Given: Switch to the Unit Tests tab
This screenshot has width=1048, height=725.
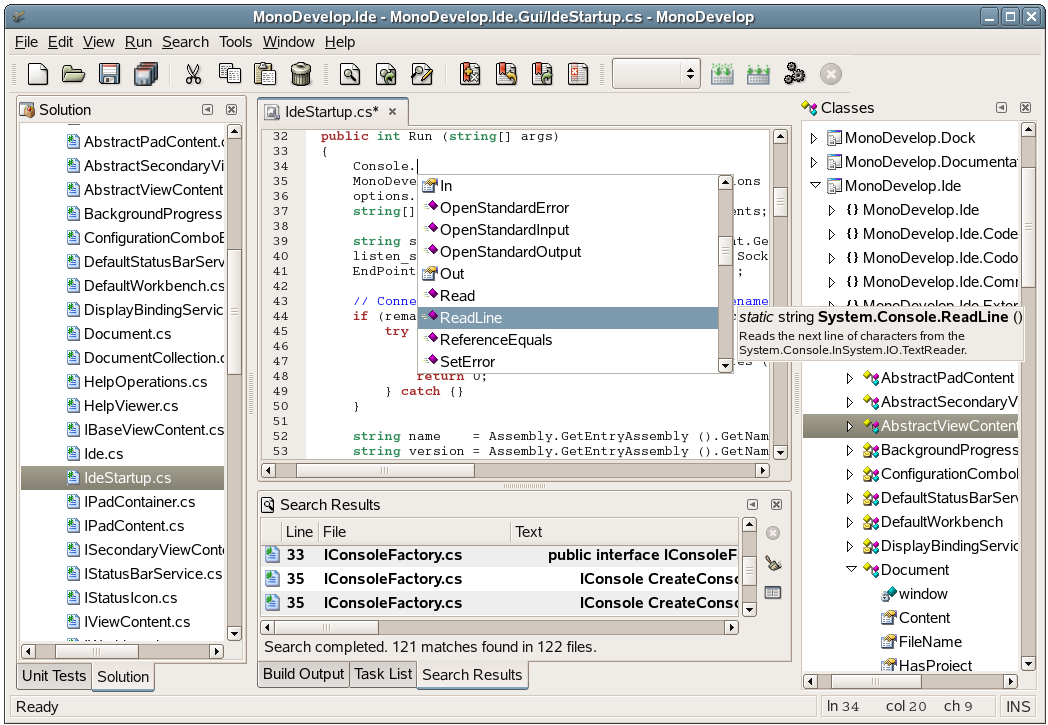Looking at the screenshot, I should (53, 676).
